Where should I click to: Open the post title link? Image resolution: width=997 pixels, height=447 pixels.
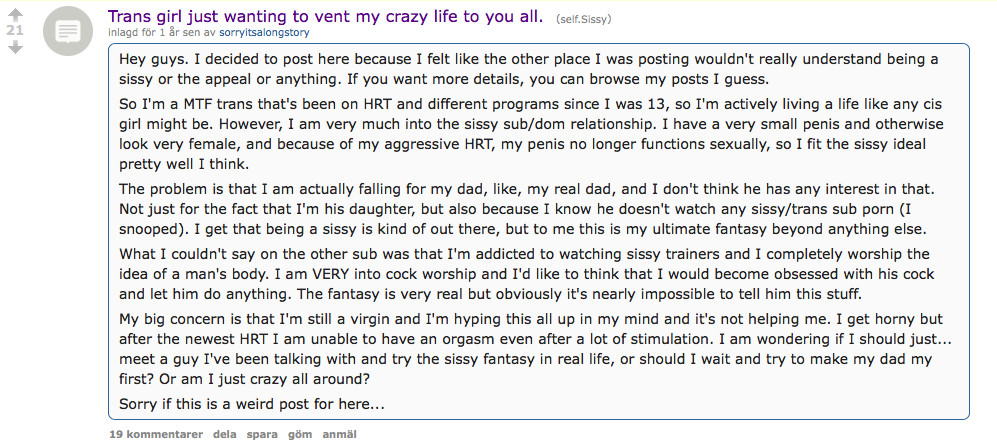click(x=326, y=17)
